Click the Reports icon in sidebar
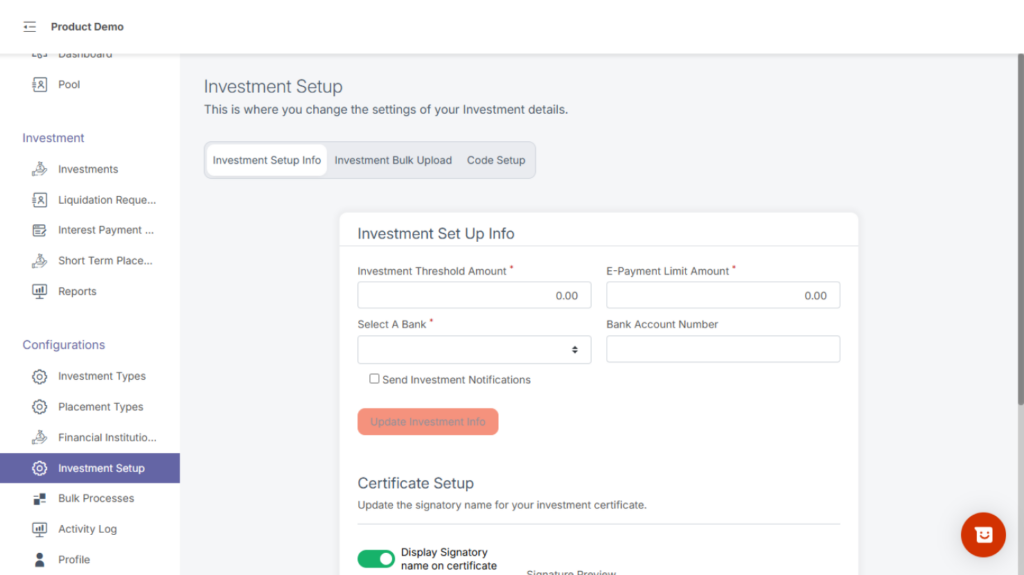The height and width of the screenshot is (575, 1024). tap(40, 291)
